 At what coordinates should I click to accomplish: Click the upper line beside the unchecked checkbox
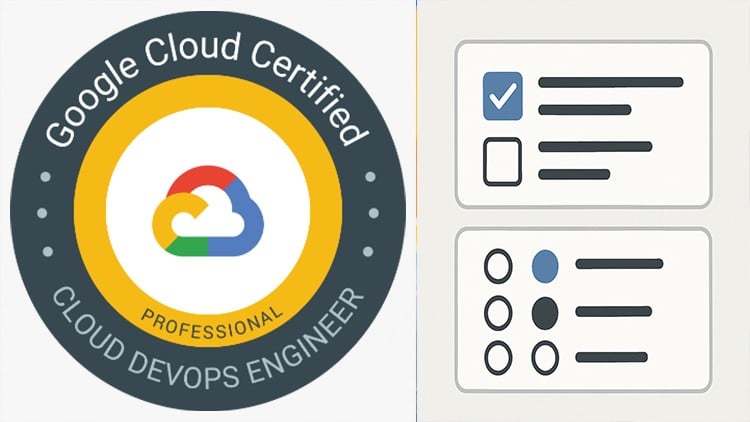coord(595,146)
